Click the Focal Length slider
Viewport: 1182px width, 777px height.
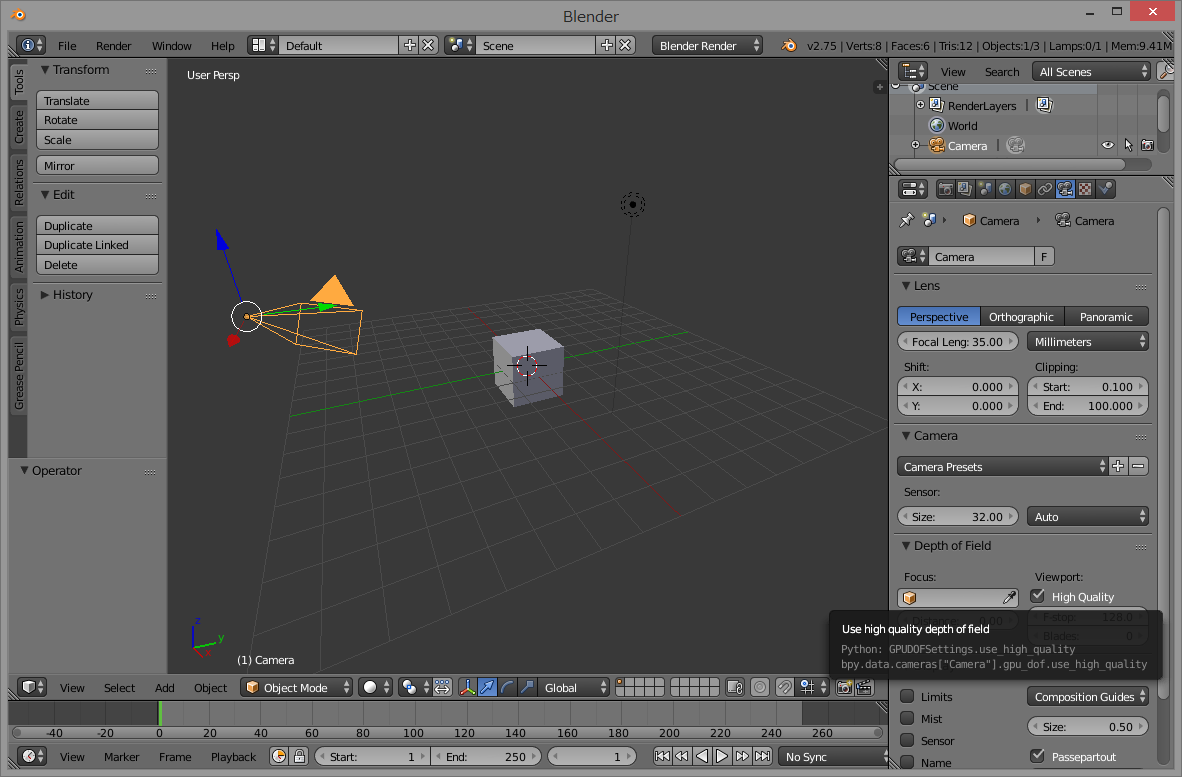click(x=957, y=341)
